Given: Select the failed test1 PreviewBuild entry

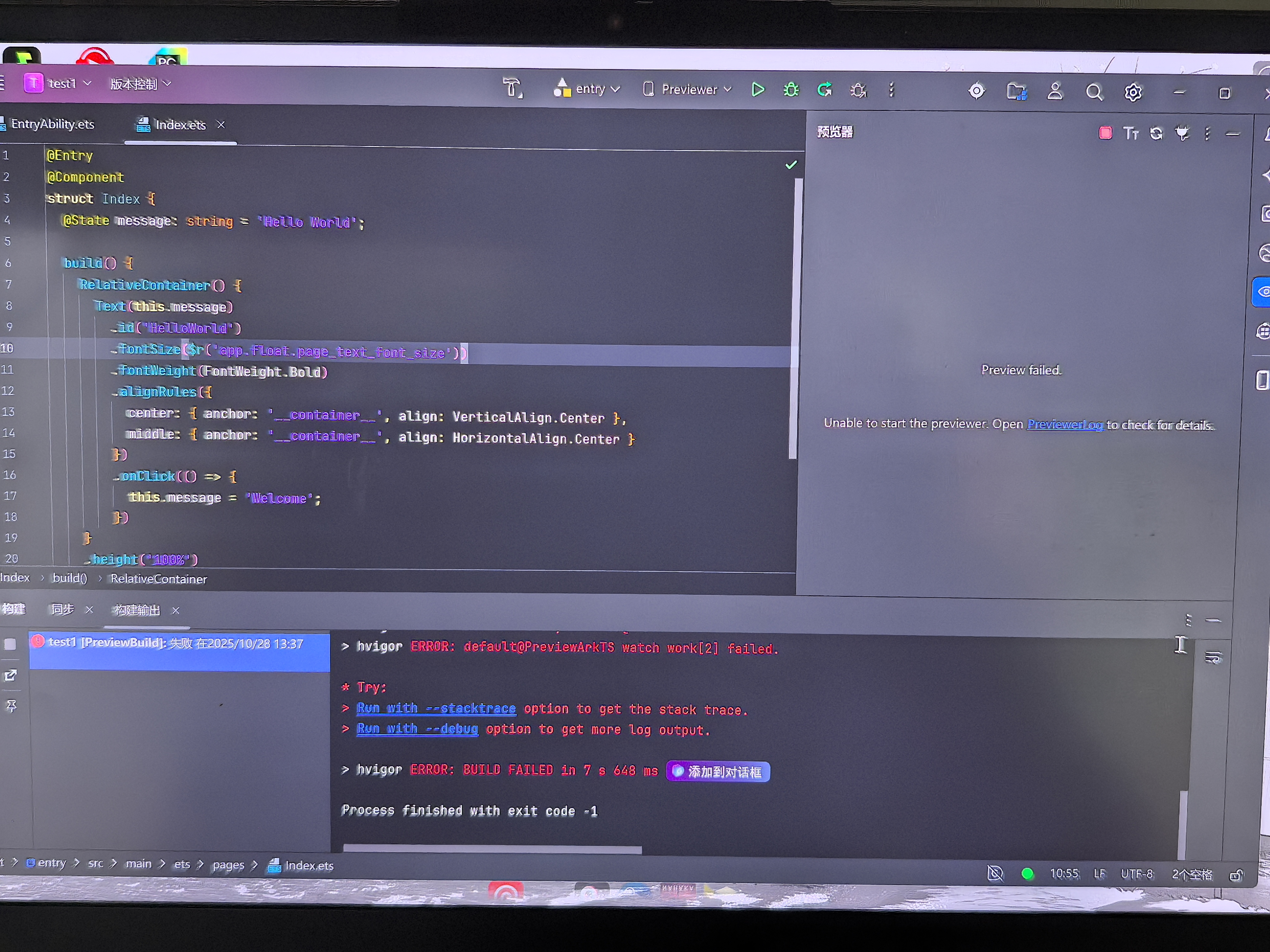Looking at the screenshot, I should [175, 643].
